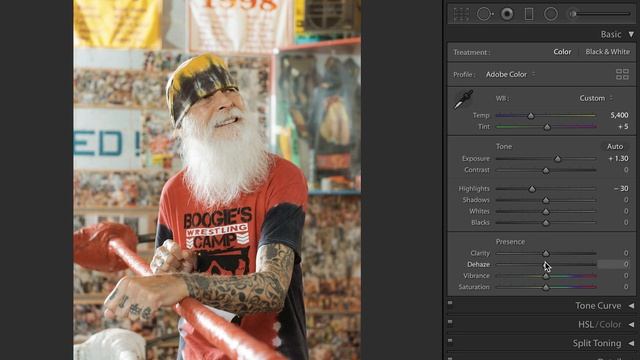Click the Basic panel title

pyautogui.click(x=611, y=35)
